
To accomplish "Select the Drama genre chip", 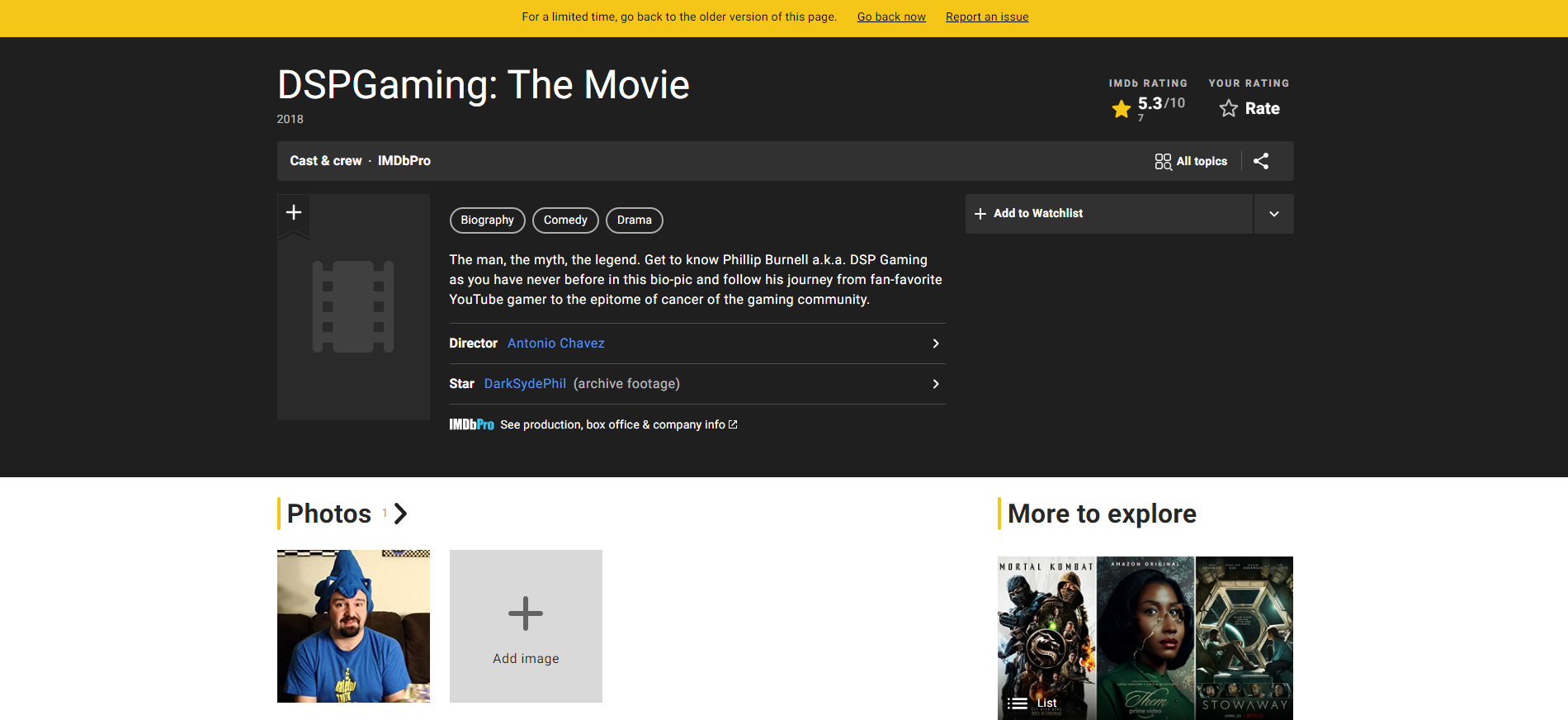I will pyautogui.click(x=635, y=220).
